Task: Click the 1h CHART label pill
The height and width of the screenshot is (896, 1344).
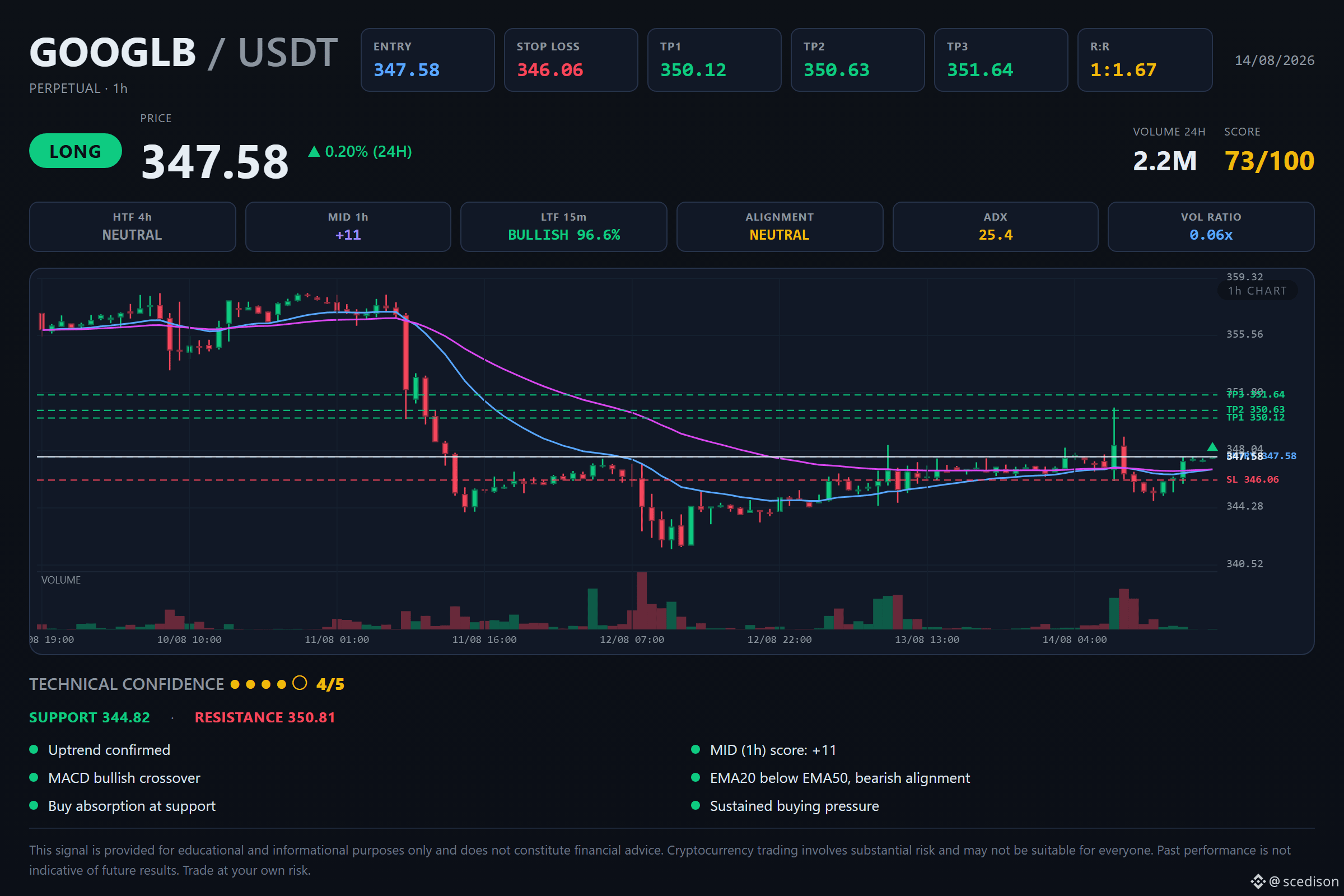Action: 1257,291
